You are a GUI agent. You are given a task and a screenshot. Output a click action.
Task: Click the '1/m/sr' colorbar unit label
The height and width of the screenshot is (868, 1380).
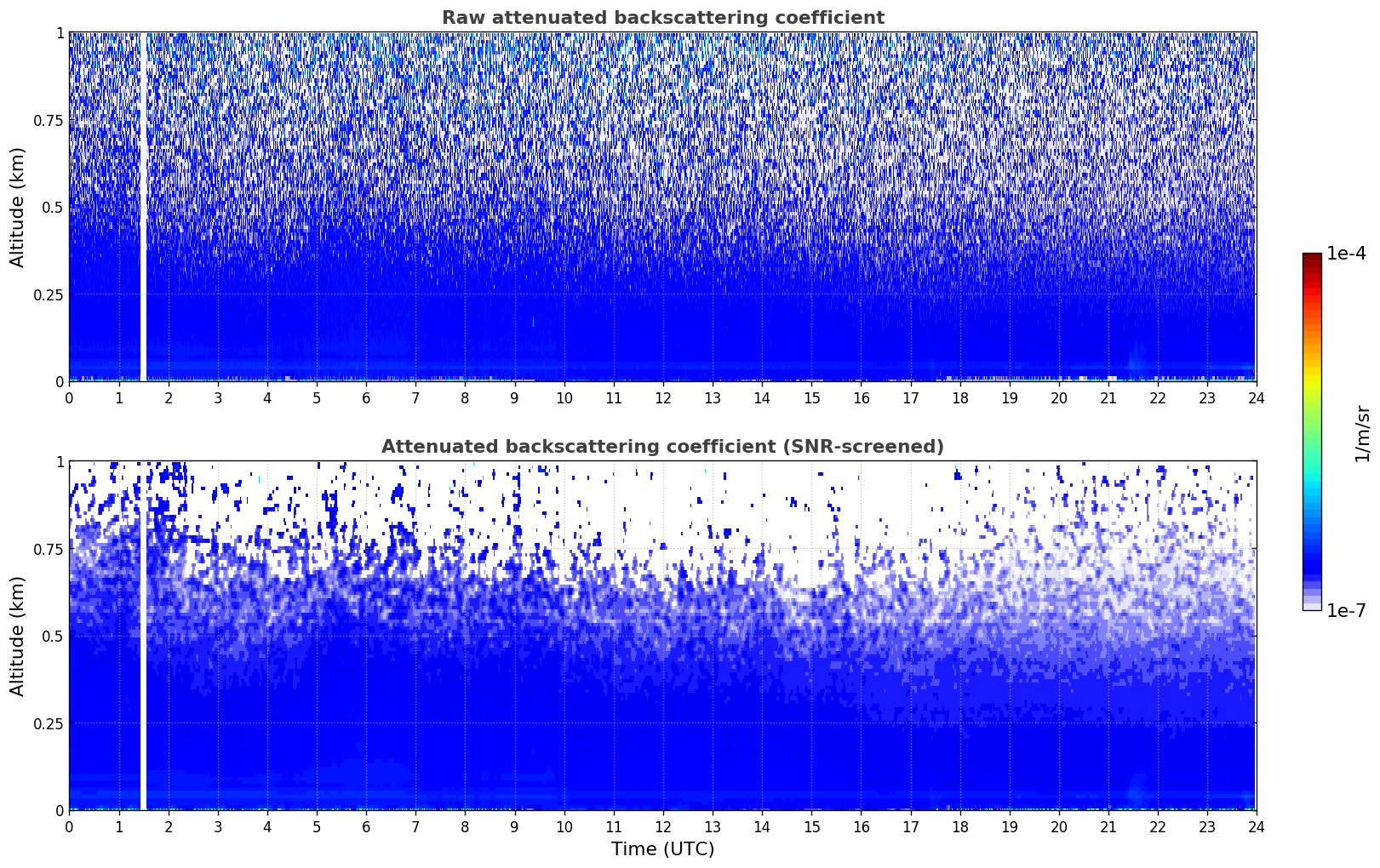point(1362,433)
